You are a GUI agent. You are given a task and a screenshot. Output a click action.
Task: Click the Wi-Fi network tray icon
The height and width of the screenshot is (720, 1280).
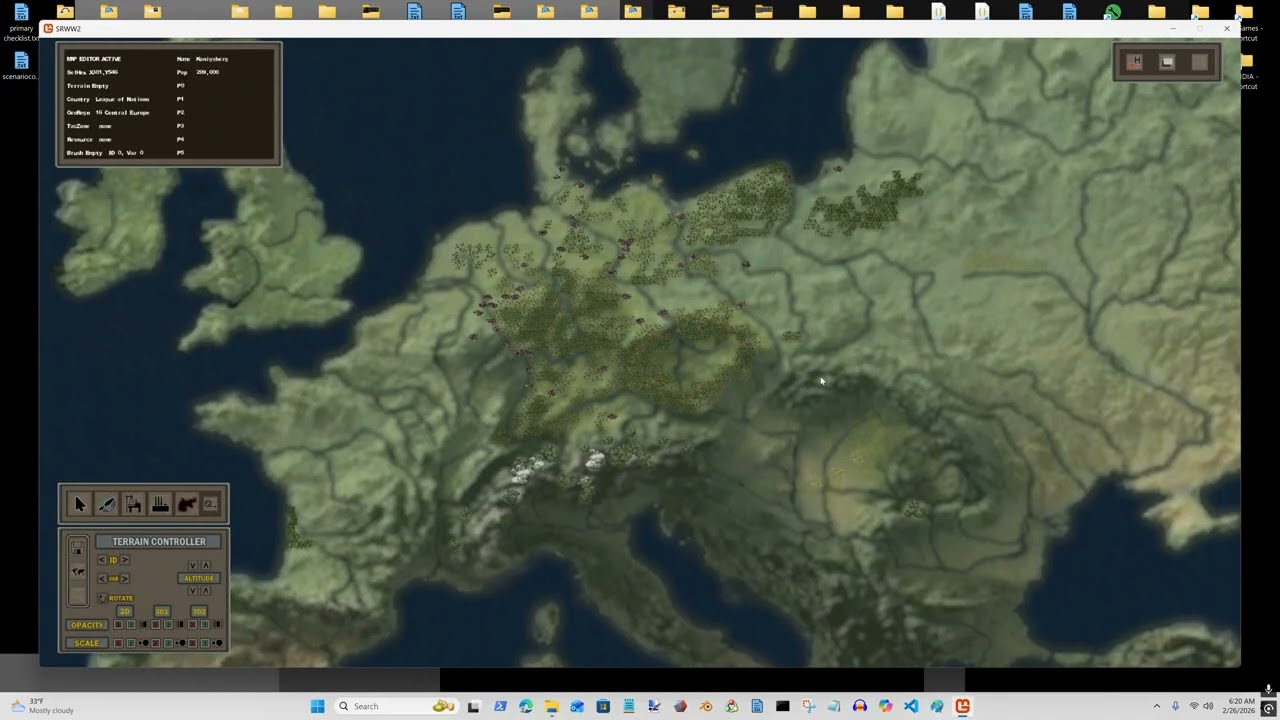tap(1193, 706)
